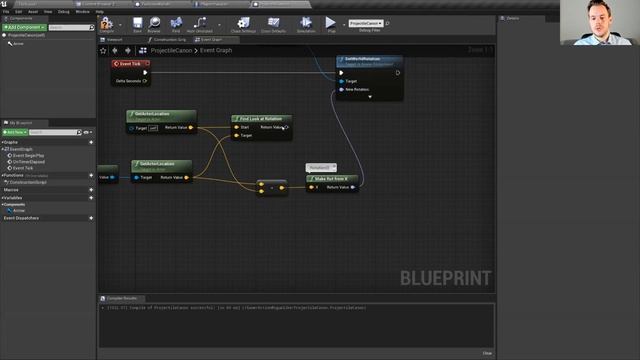
Task: Collapse the Components section in My Blueprint
Action: click(2, 204)
